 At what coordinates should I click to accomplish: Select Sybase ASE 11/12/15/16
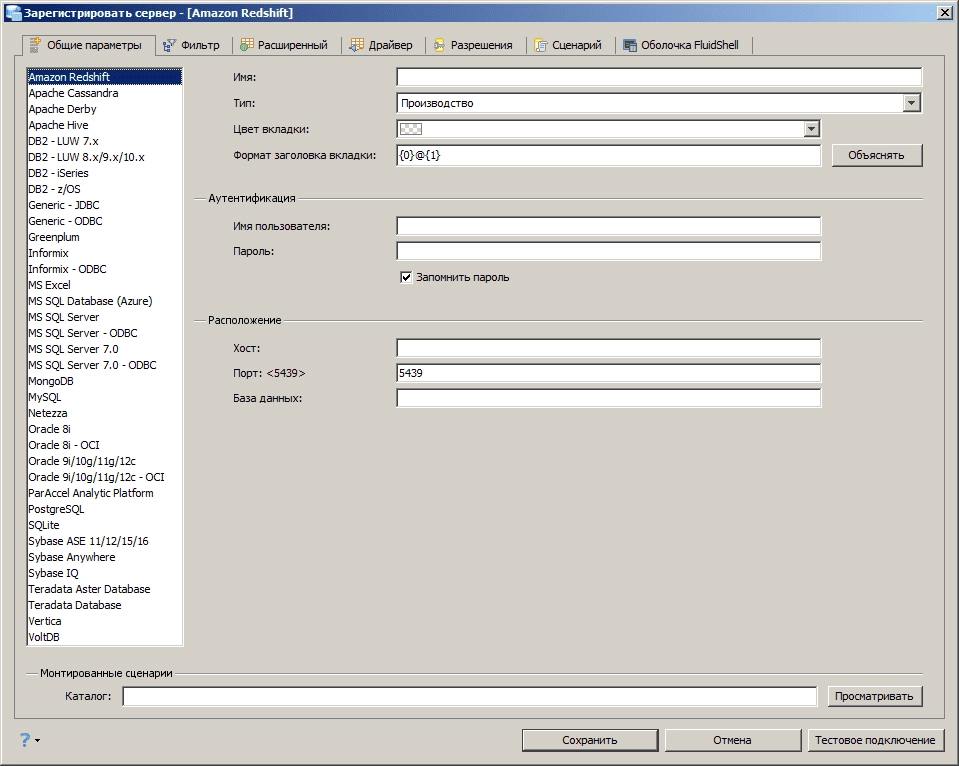tap(105, 541)
